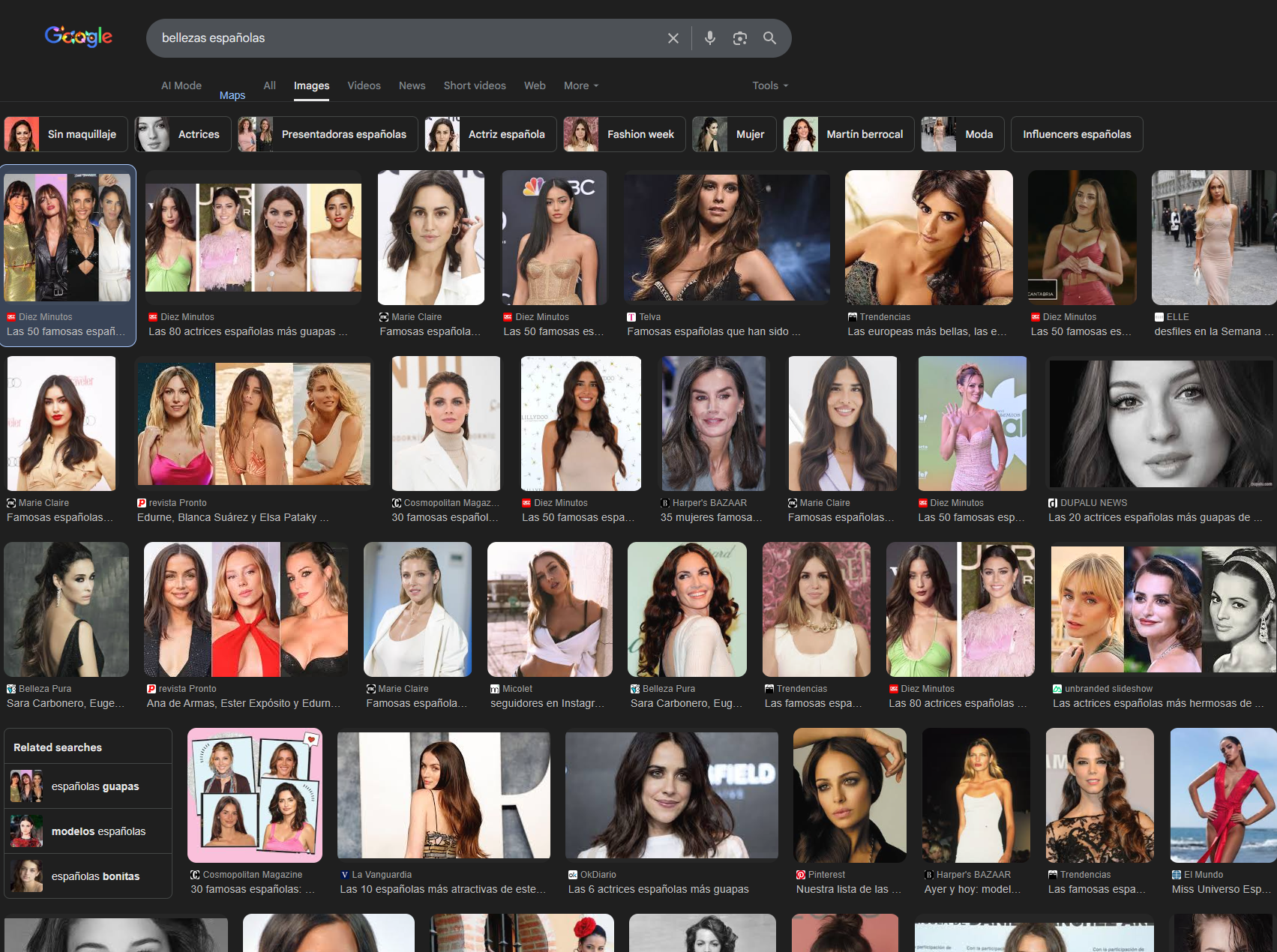Open the Cosmopolitan Magazine pink collage thumbnail
1277x952 pixels.
pyautogui.click(x=255, y=795)
